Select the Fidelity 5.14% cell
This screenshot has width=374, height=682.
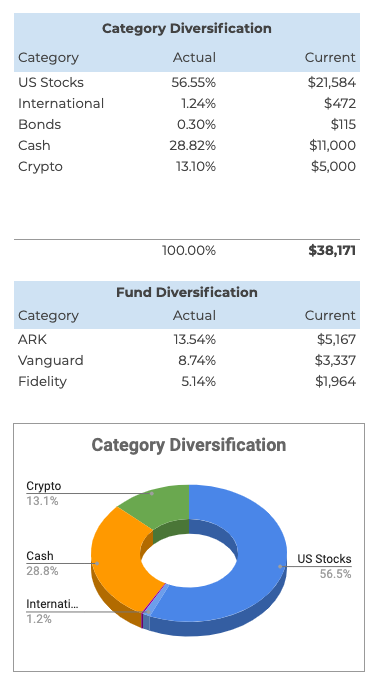click(198, 381)
